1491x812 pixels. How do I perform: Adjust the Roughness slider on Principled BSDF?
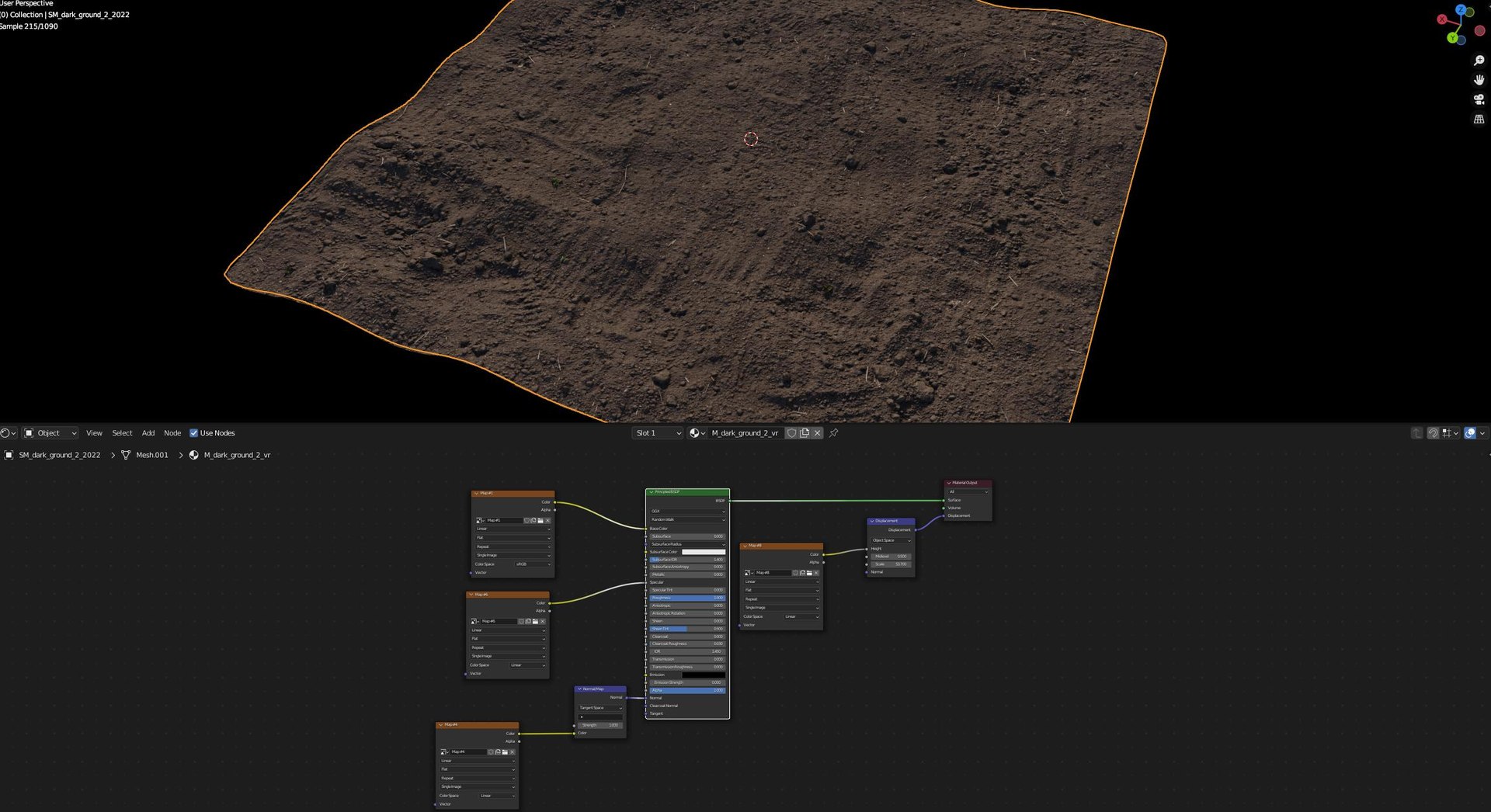click(x=687, y=598)
